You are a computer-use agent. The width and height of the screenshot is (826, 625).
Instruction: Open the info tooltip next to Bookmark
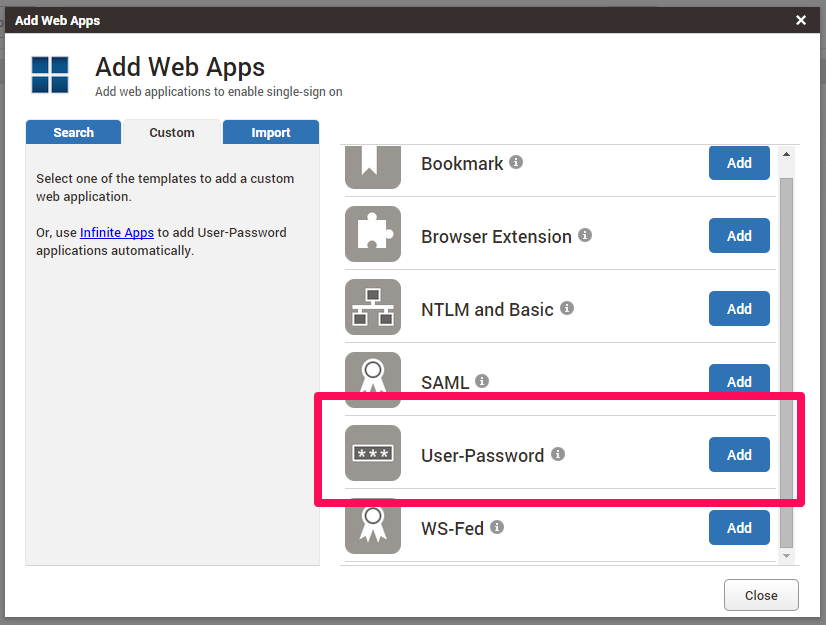point(517,162)
